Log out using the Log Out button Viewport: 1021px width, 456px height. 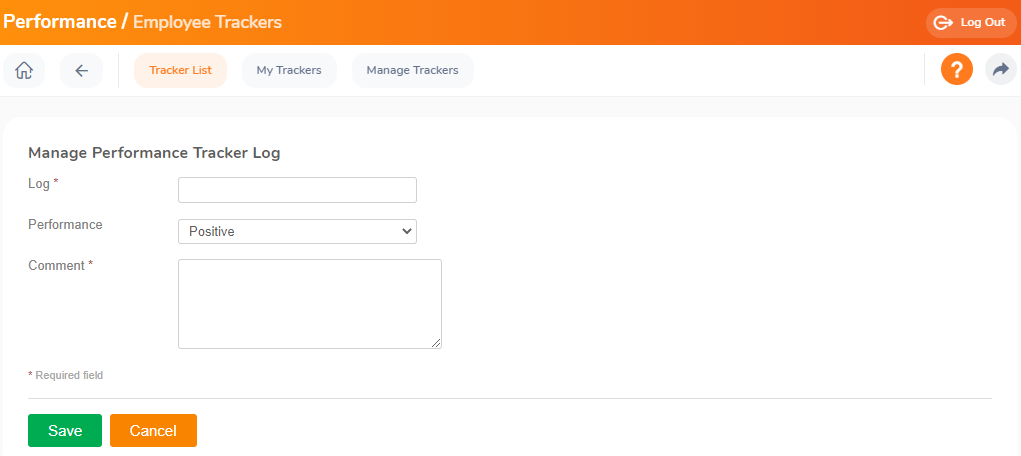[x=971, y=23]
